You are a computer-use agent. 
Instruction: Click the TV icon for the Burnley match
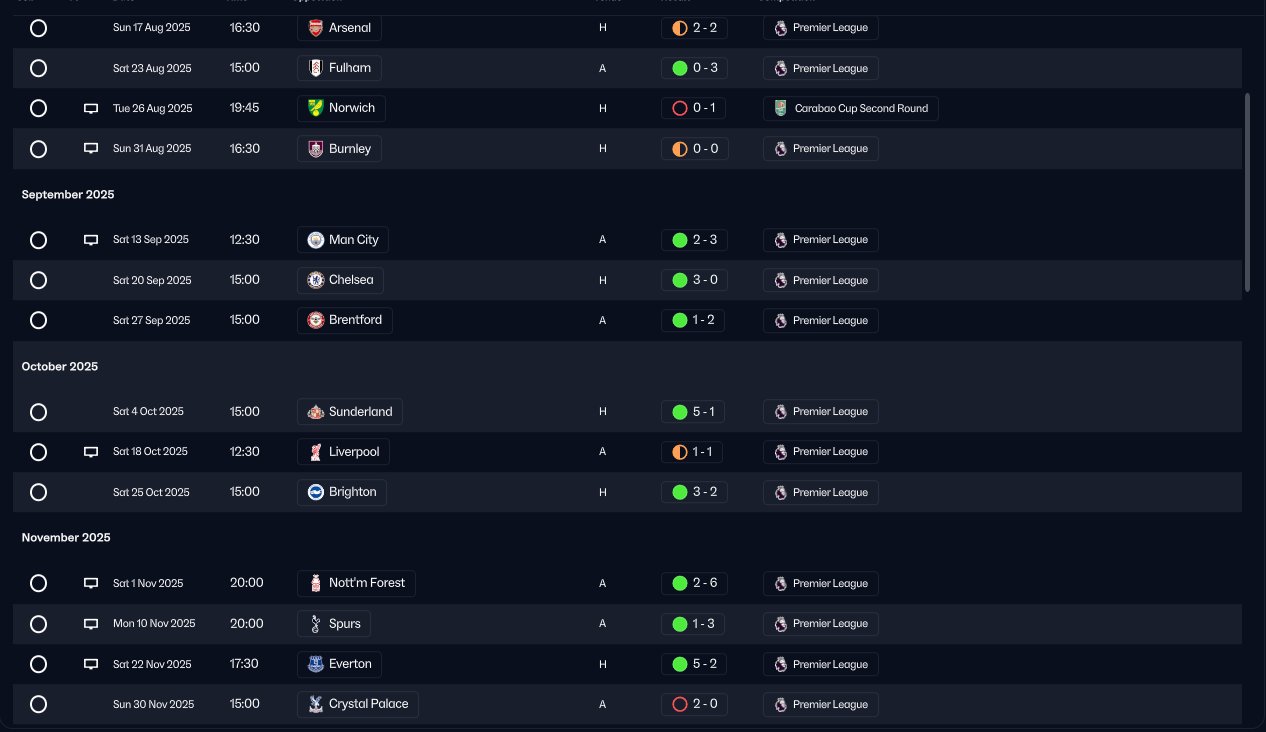(91, 149)
